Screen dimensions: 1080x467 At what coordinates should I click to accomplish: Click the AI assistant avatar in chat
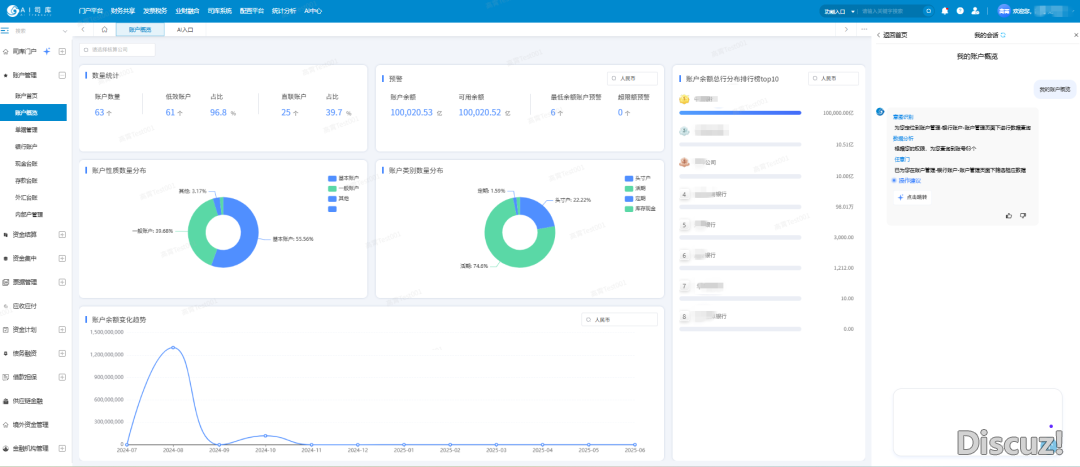[880, 112]
